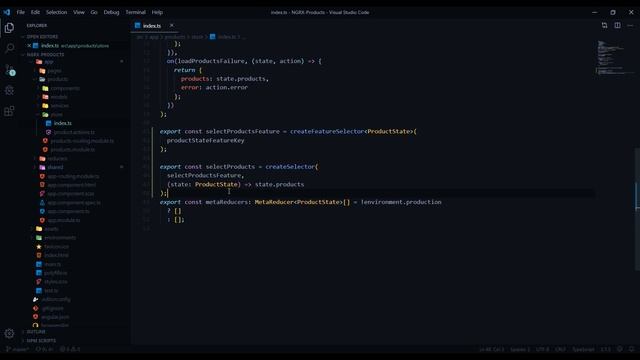Screen dimensions: 640x360
Task: Click the errors and warnings status item
Action: (70, 349)
